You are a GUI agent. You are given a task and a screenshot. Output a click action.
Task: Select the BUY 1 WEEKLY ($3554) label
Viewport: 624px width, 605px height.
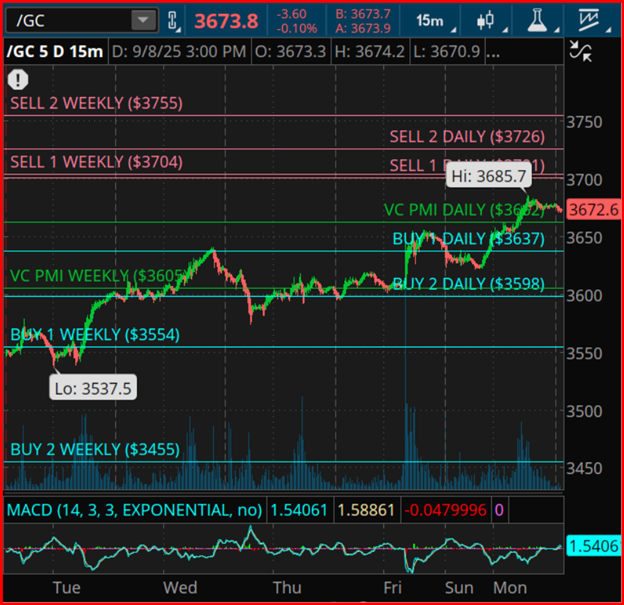(95, 334)
